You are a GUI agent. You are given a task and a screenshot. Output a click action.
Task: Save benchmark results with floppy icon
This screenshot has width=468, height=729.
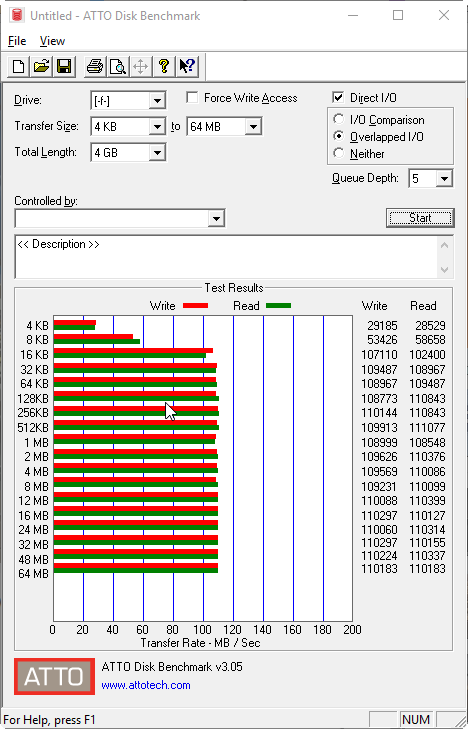click(64, 66)
